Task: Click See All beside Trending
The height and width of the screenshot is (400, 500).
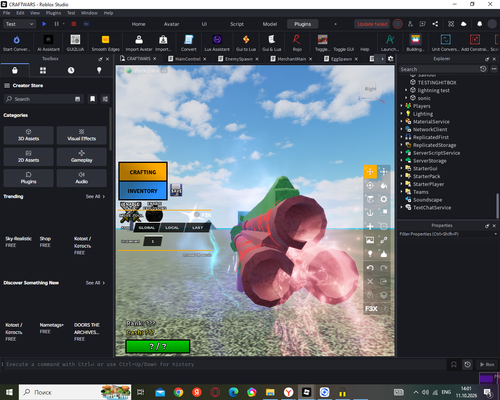Action: pos(95,197)
